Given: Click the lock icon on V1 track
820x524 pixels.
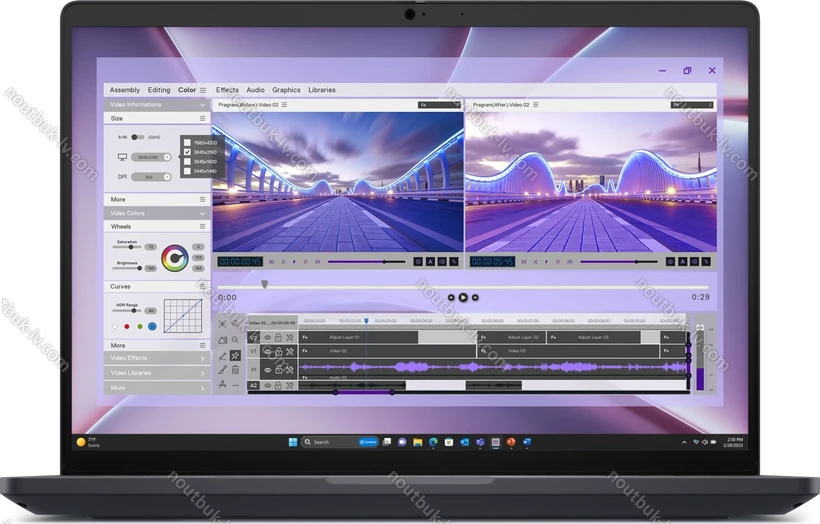Looking at the screenshot, I should click(x=278, y=352).
